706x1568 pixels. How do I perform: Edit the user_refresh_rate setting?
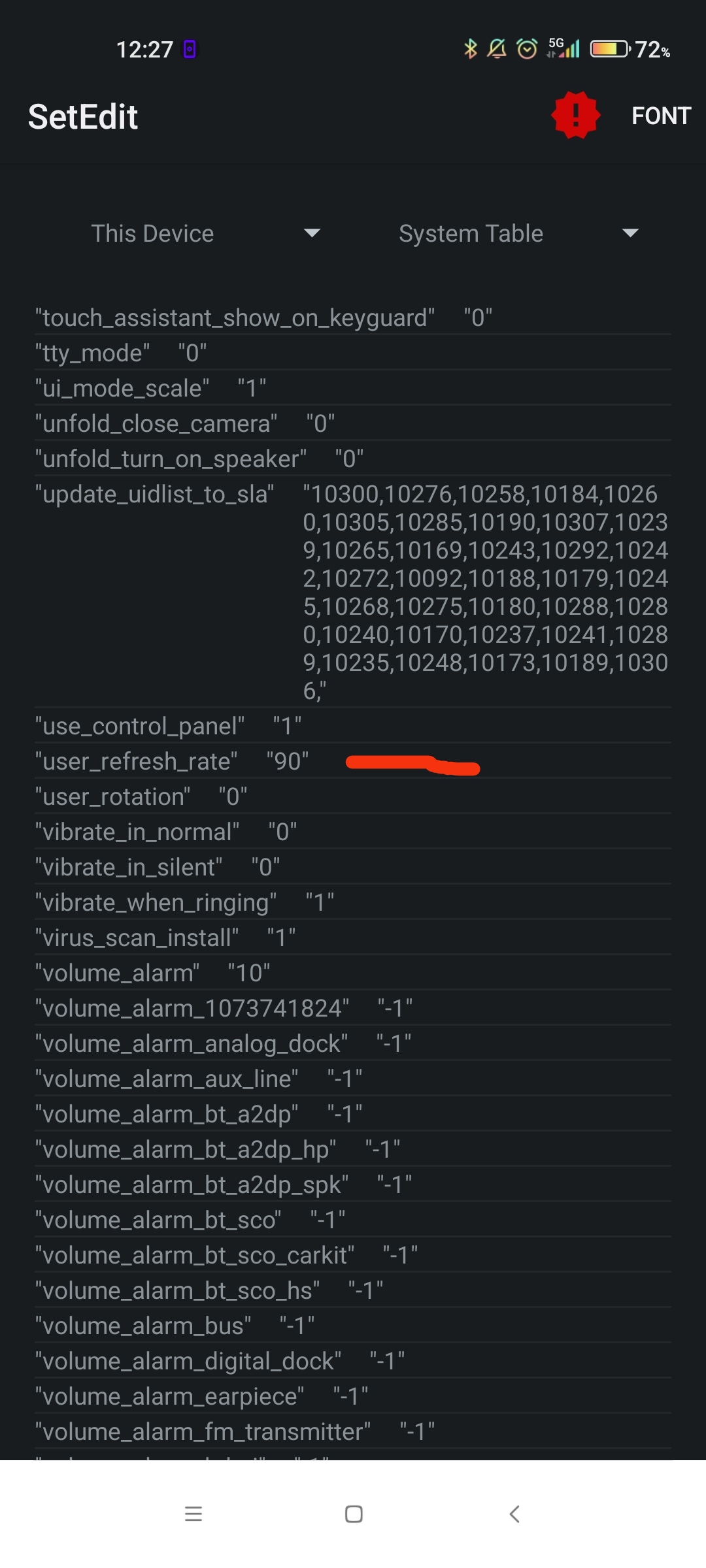(353, 761)
